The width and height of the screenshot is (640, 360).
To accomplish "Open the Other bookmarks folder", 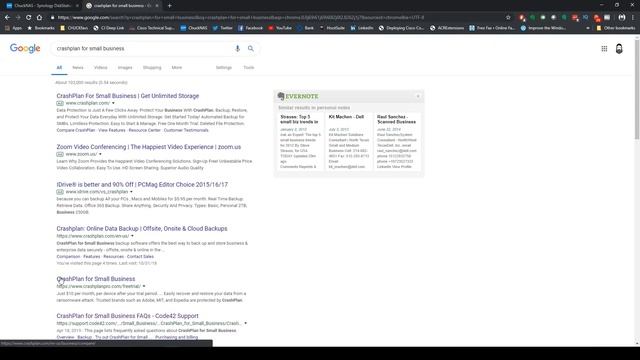I will [616, 28].
